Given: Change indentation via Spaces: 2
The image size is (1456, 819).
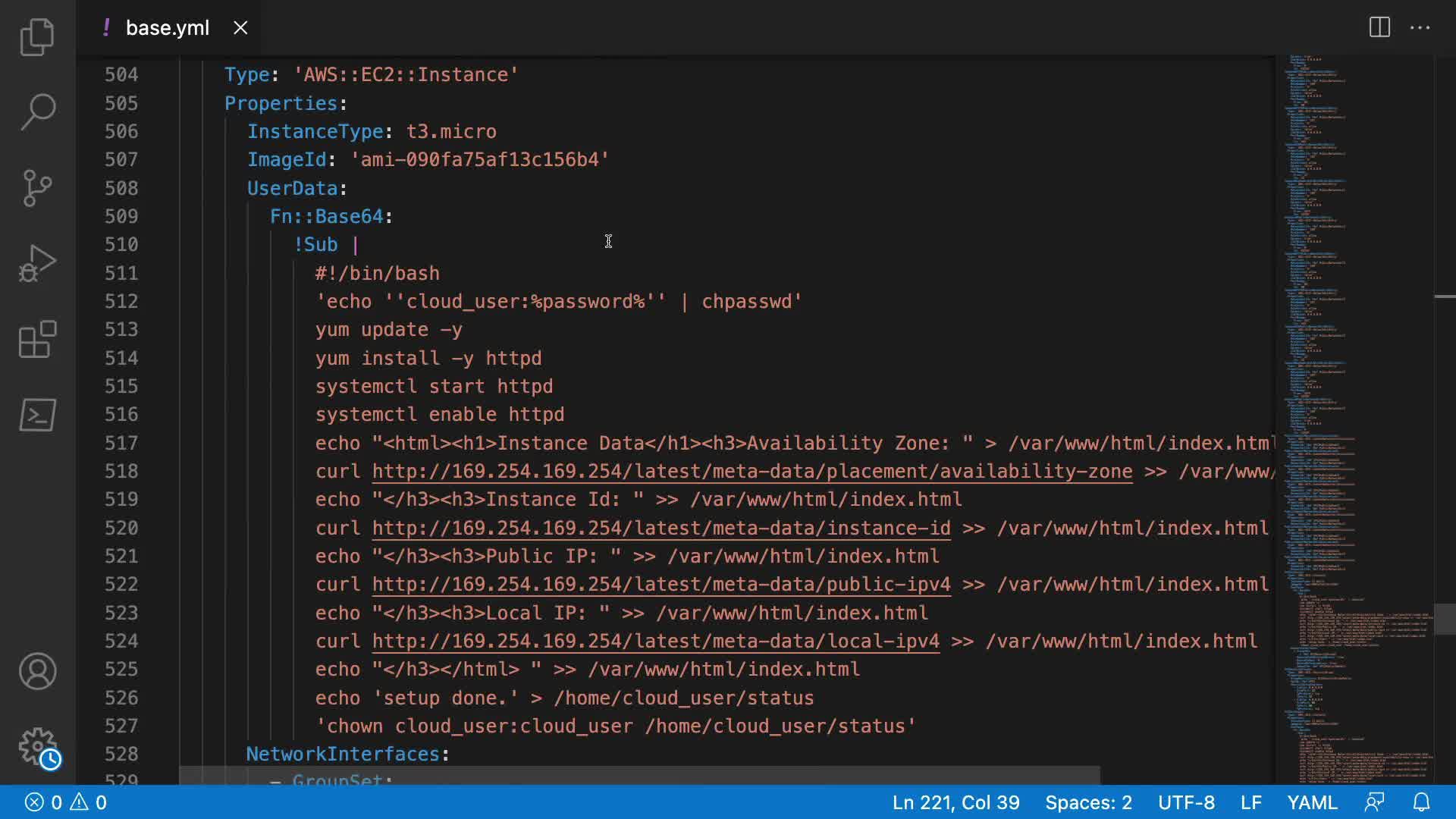Looking at the screenshot, I should click(1088, 802).
